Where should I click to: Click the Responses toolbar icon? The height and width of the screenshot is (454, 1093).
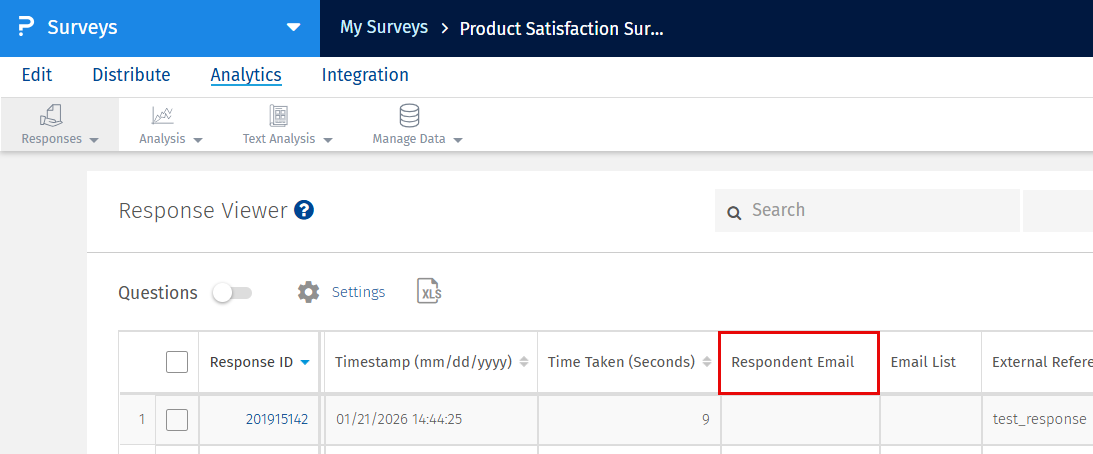[51, 116]
